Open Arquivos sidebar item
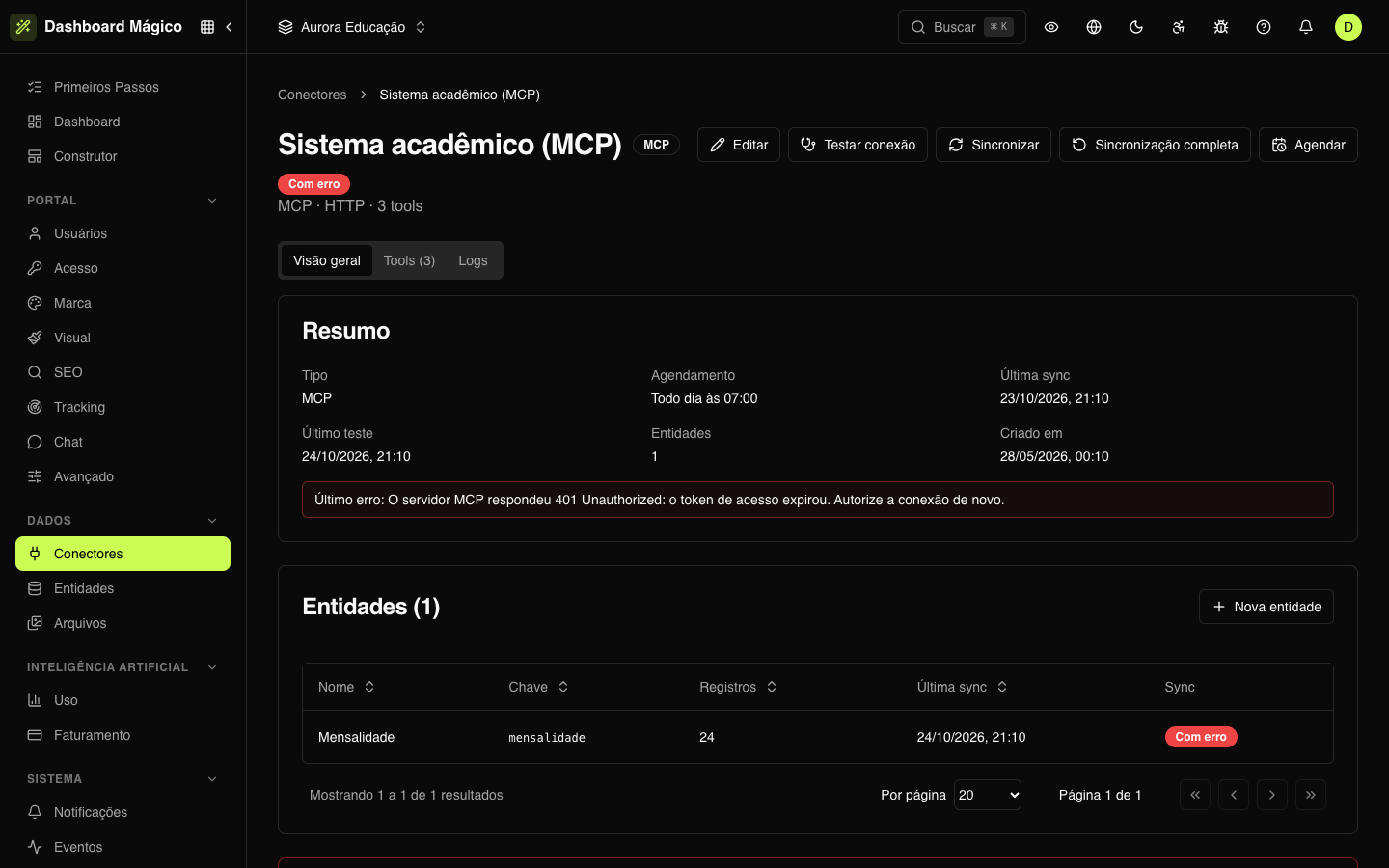 (123, 623)
